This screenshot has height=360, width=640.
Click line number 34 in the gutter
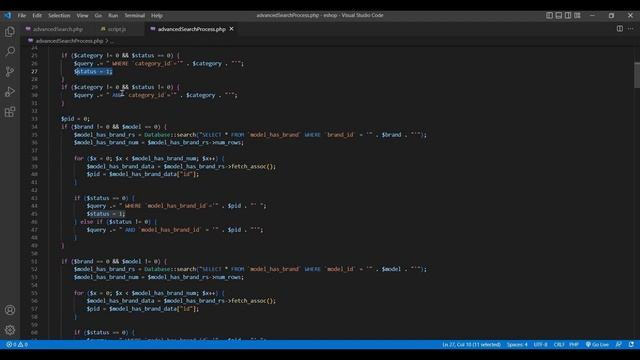[34, 127]
